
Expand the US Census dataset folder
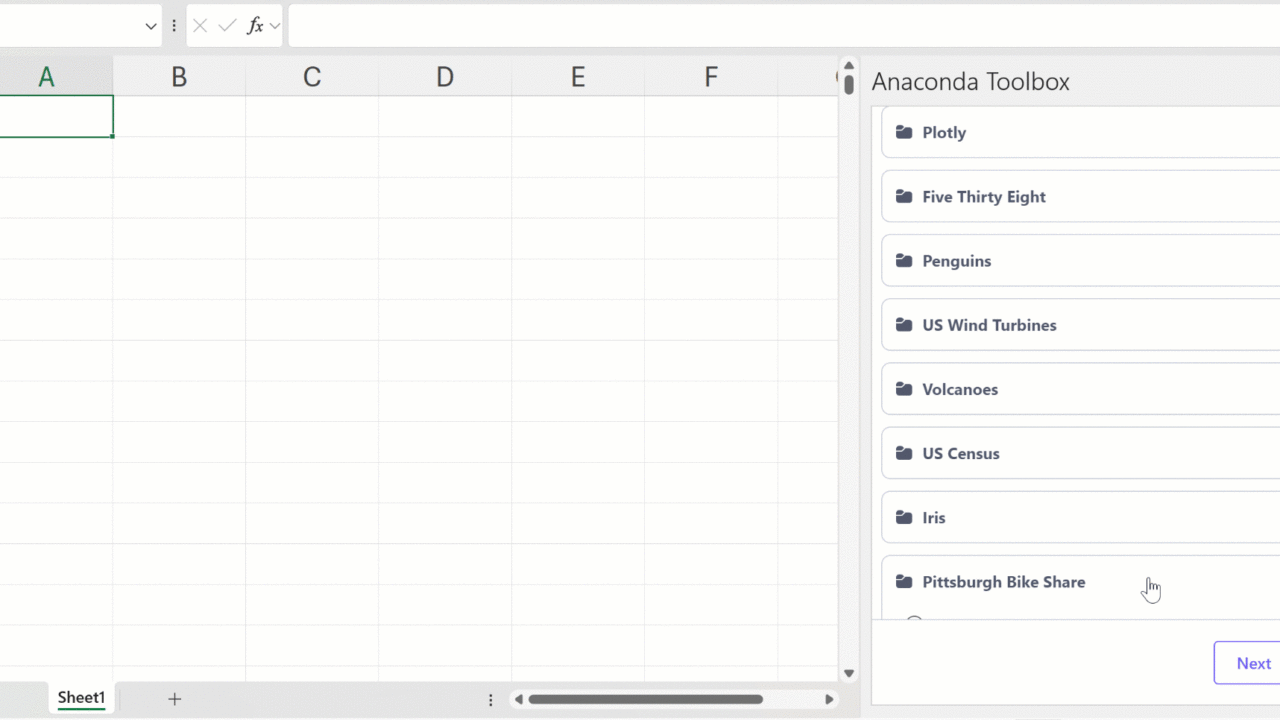click(960, 453)
